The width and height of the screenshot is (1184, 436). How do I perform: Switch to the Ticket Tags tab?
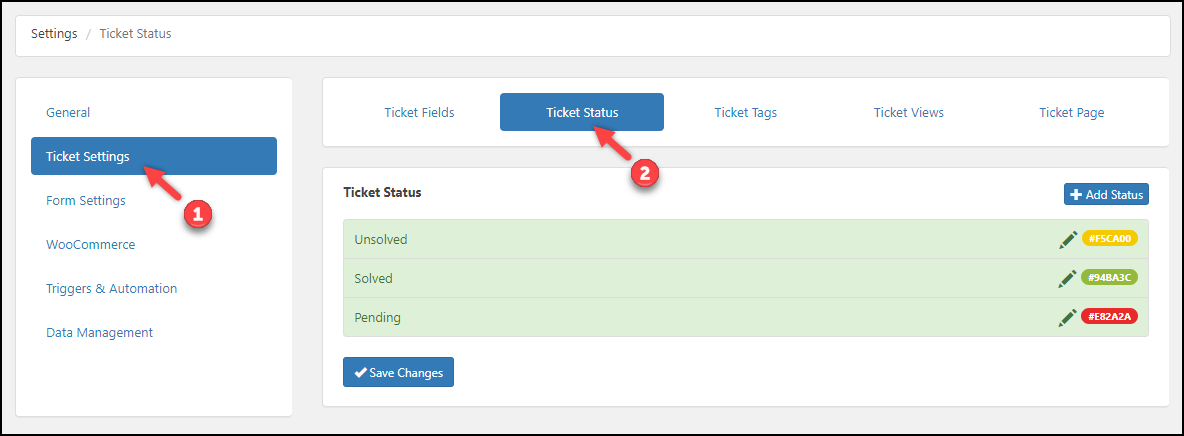point(745,112)
